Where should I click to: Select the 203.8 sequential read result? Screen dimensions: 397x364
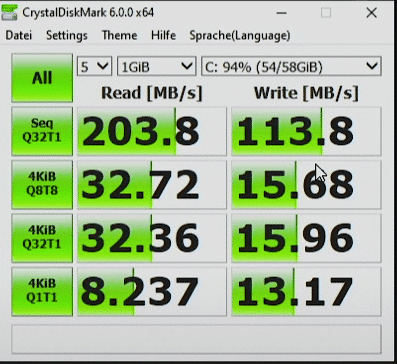pos(152,131)
